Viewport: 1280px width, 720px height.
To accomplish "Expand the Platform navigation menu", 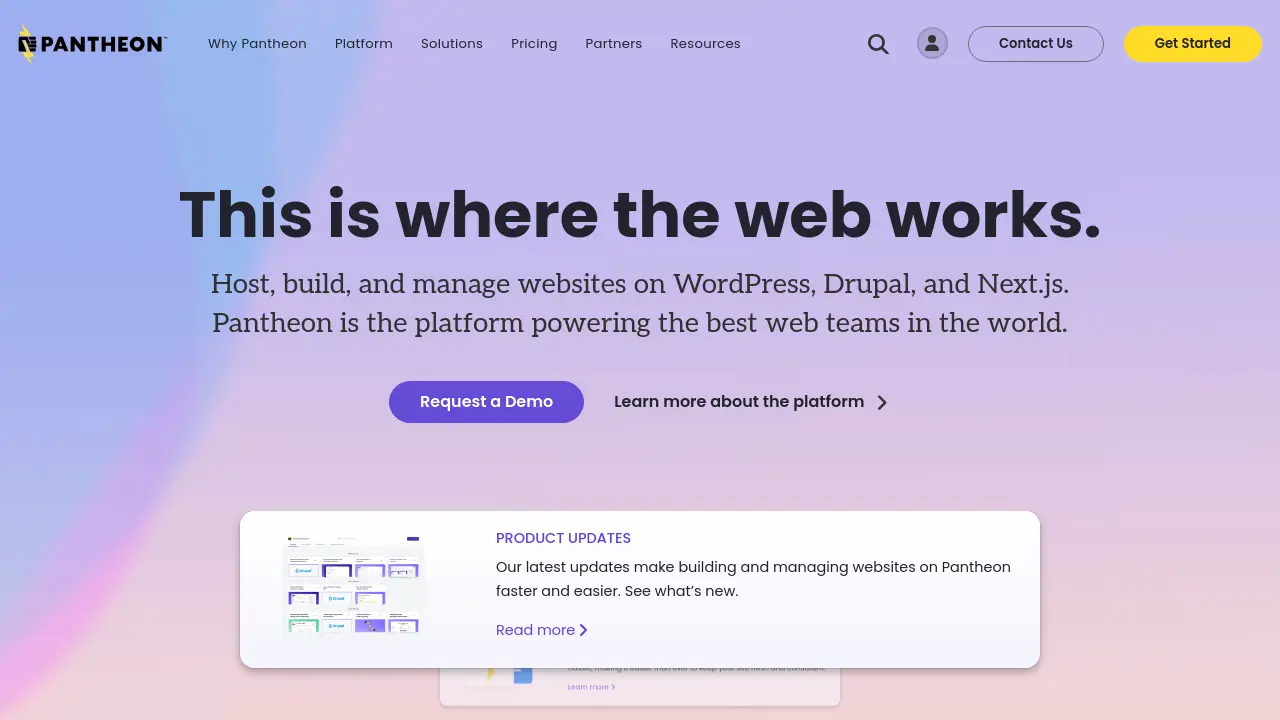I will (364, 44).
